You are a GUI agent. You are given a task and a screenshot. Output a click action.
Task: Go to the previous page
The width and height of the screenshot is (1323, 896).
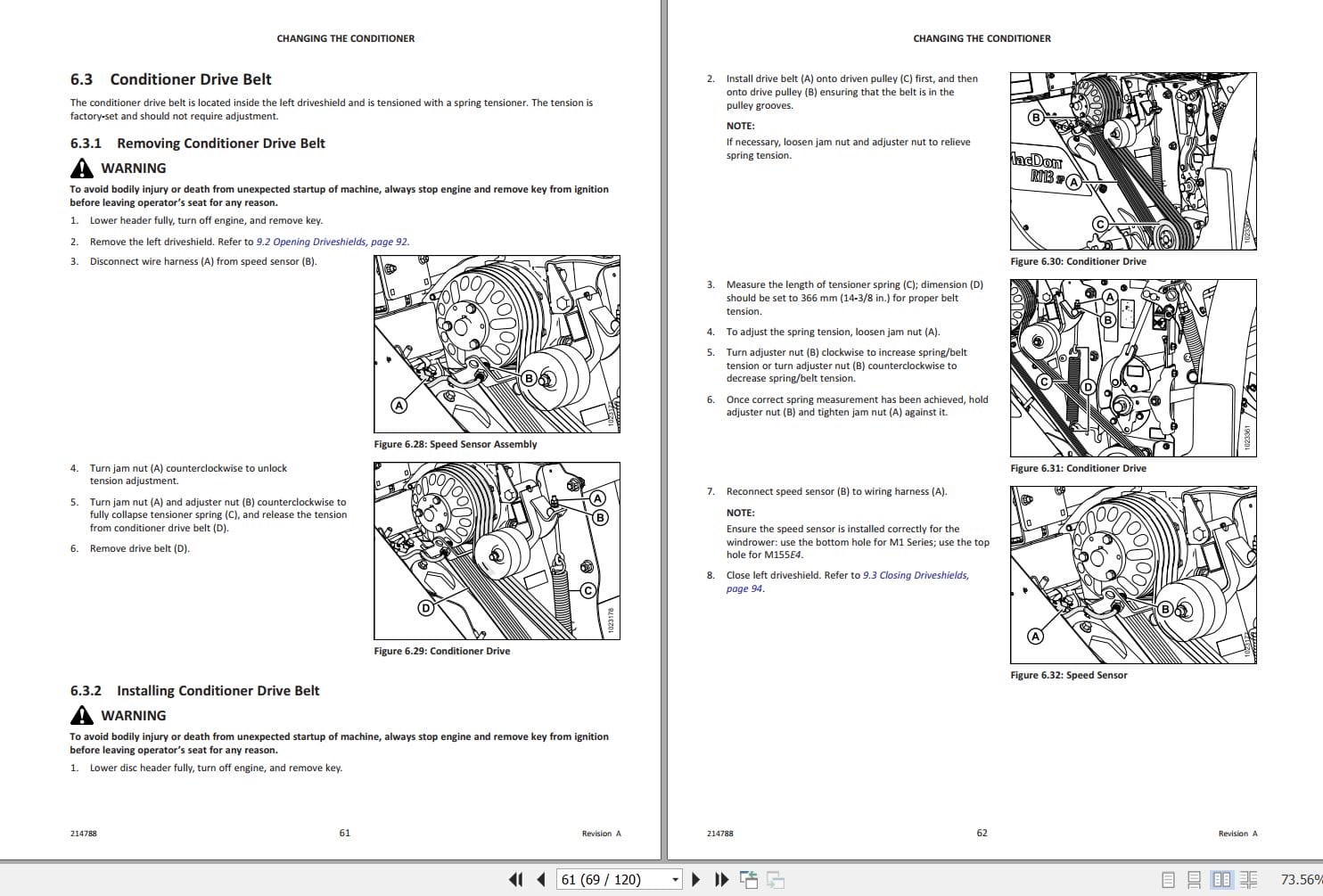541,879
